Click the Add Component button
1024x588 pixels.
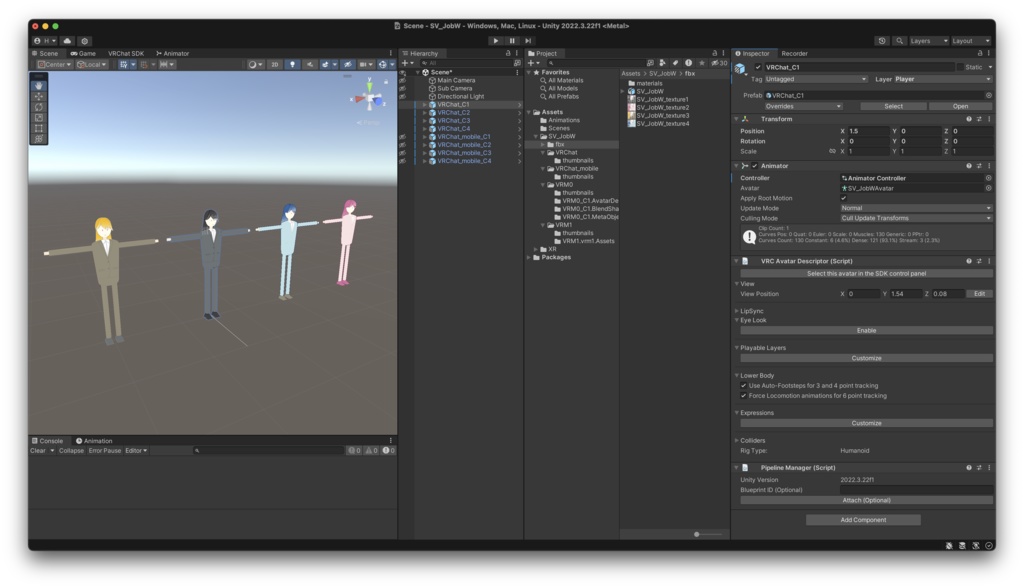pos(863,520)
